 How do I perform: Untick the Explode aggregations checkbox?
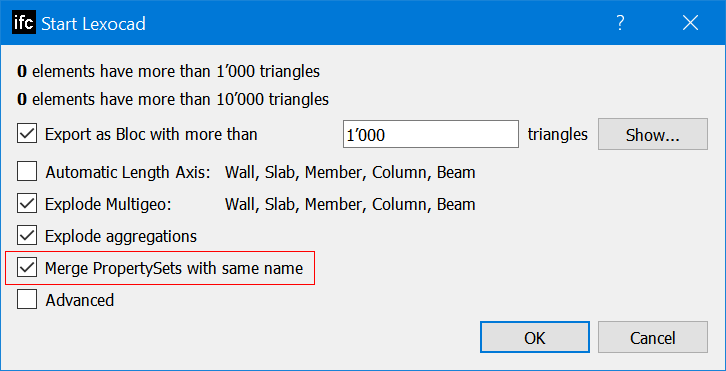click(27, 236)
